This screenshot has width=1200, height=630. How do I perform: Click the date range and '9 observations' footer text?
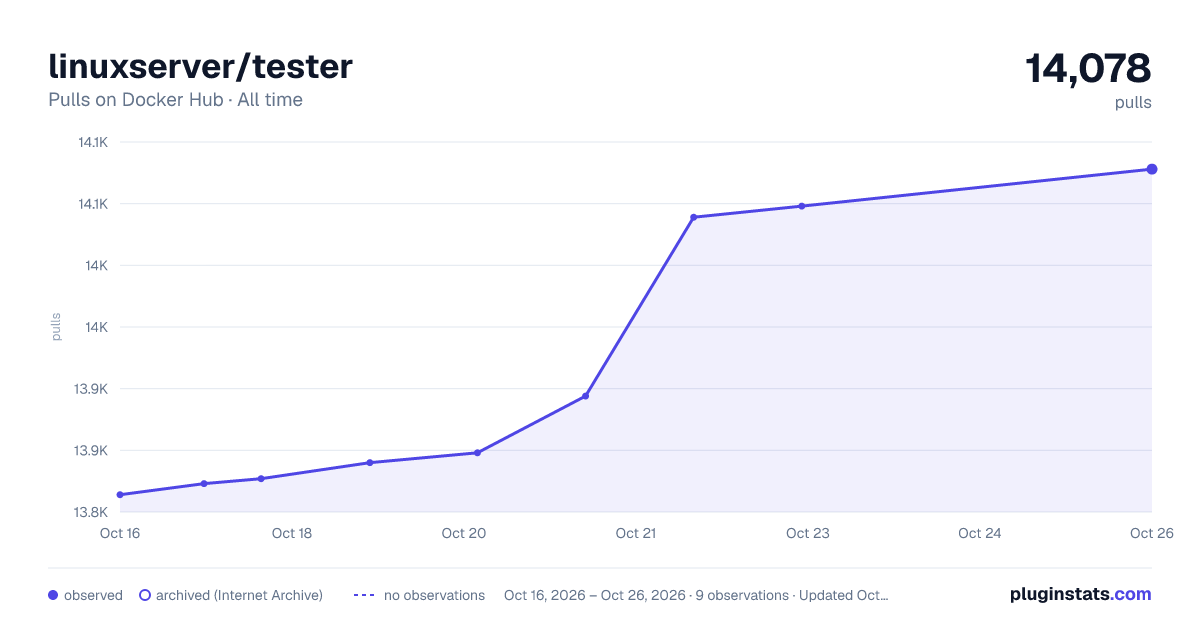[696, 595]
